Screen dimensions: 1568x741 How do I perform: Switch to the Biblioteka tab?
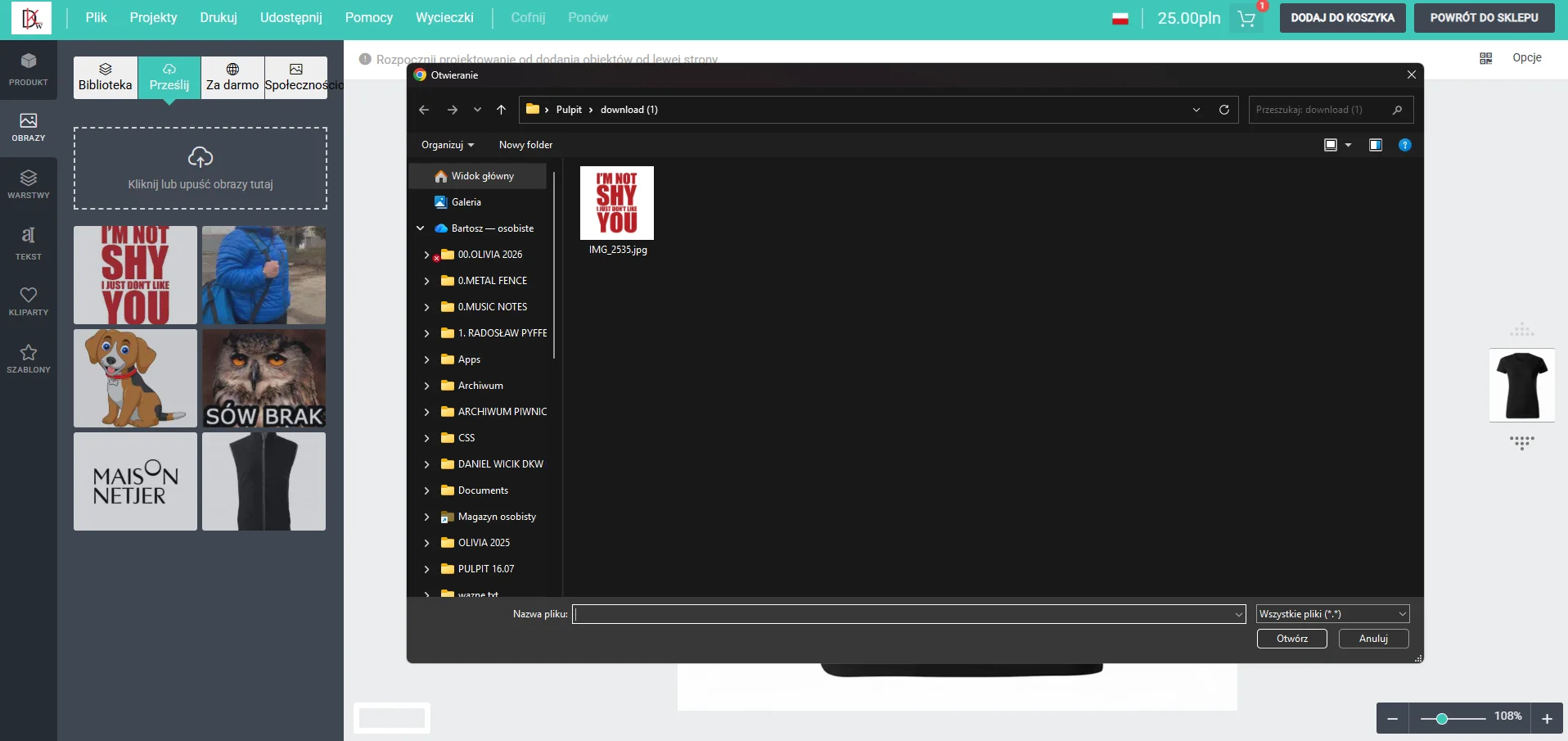click(106, 77)
